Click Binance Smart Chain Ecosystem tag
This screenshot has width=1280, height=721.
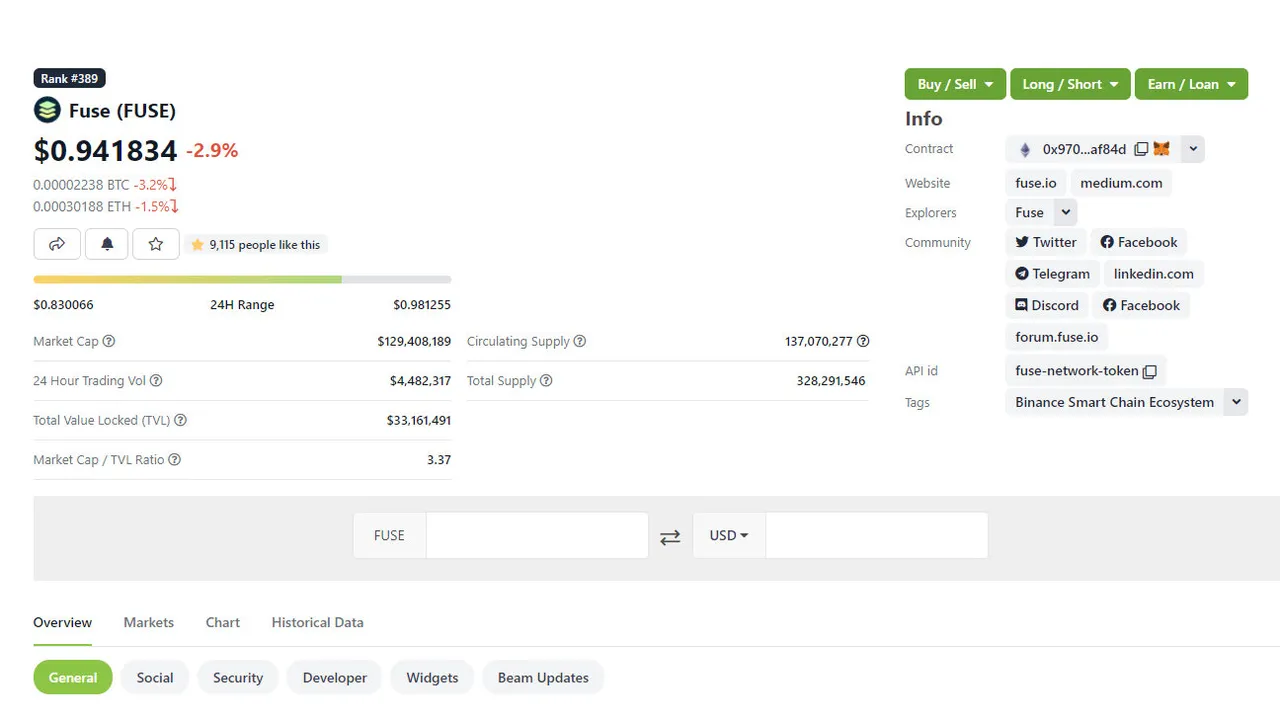[x=1115, y=402]
